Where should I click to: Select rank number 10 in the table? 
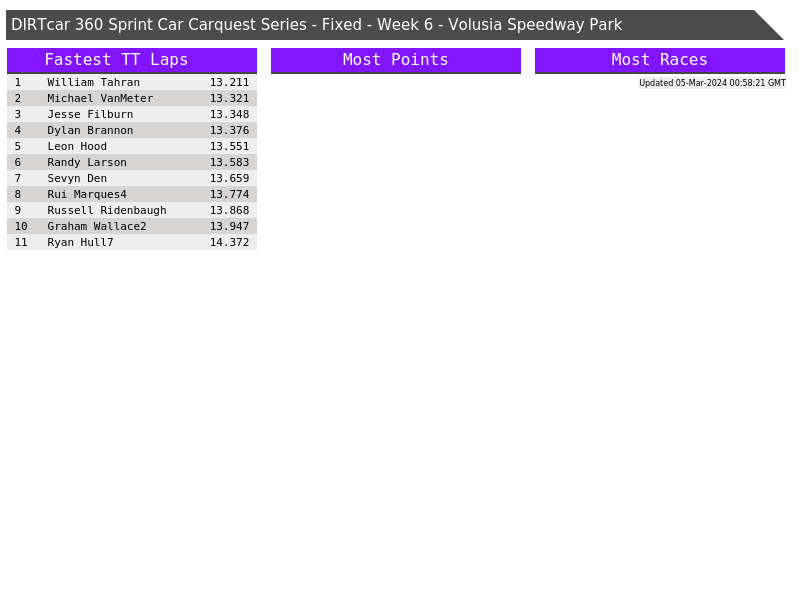click(x=21, y=226)
